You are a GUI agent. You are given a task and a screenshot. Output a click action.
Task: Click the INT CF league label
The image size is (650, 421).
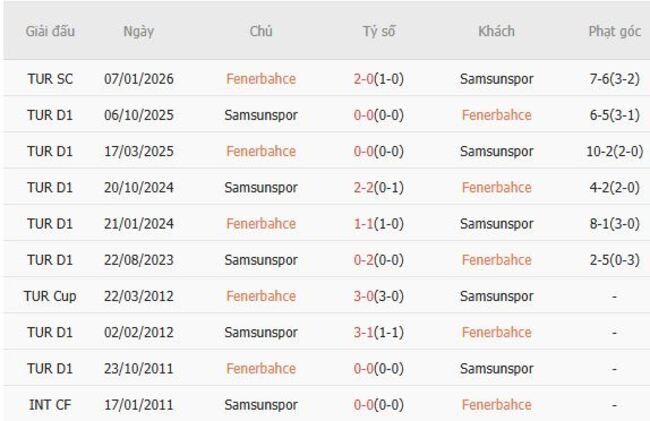(x=48, y=404)
